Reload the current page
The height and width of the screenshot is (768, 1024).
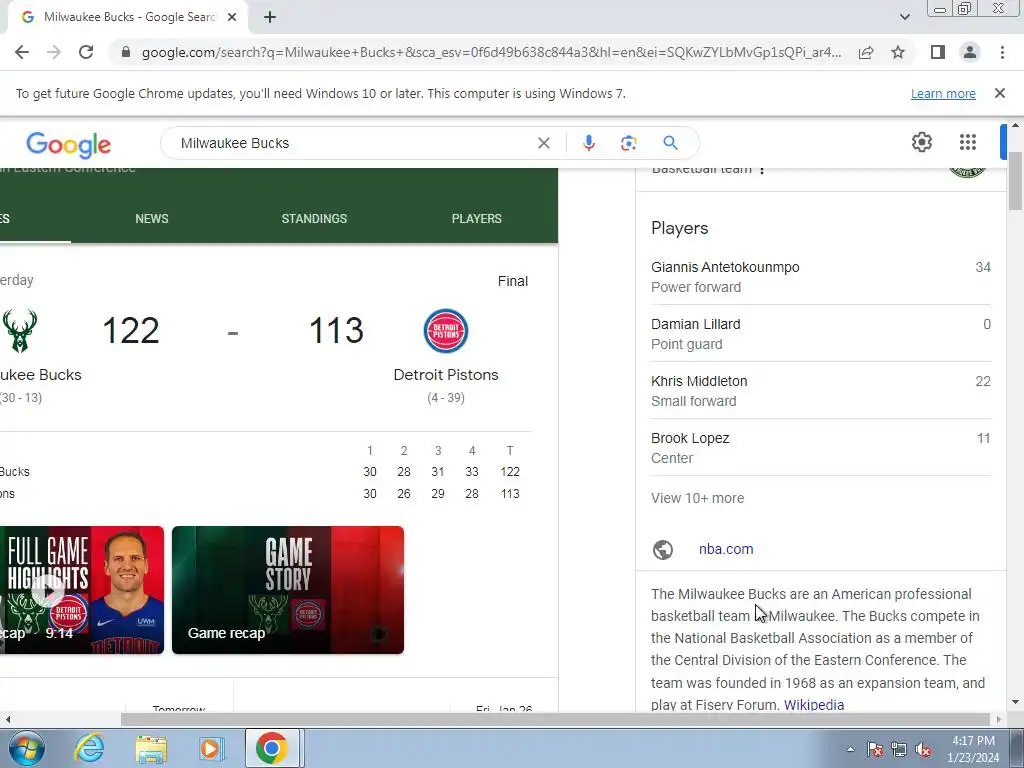(86, 52)
